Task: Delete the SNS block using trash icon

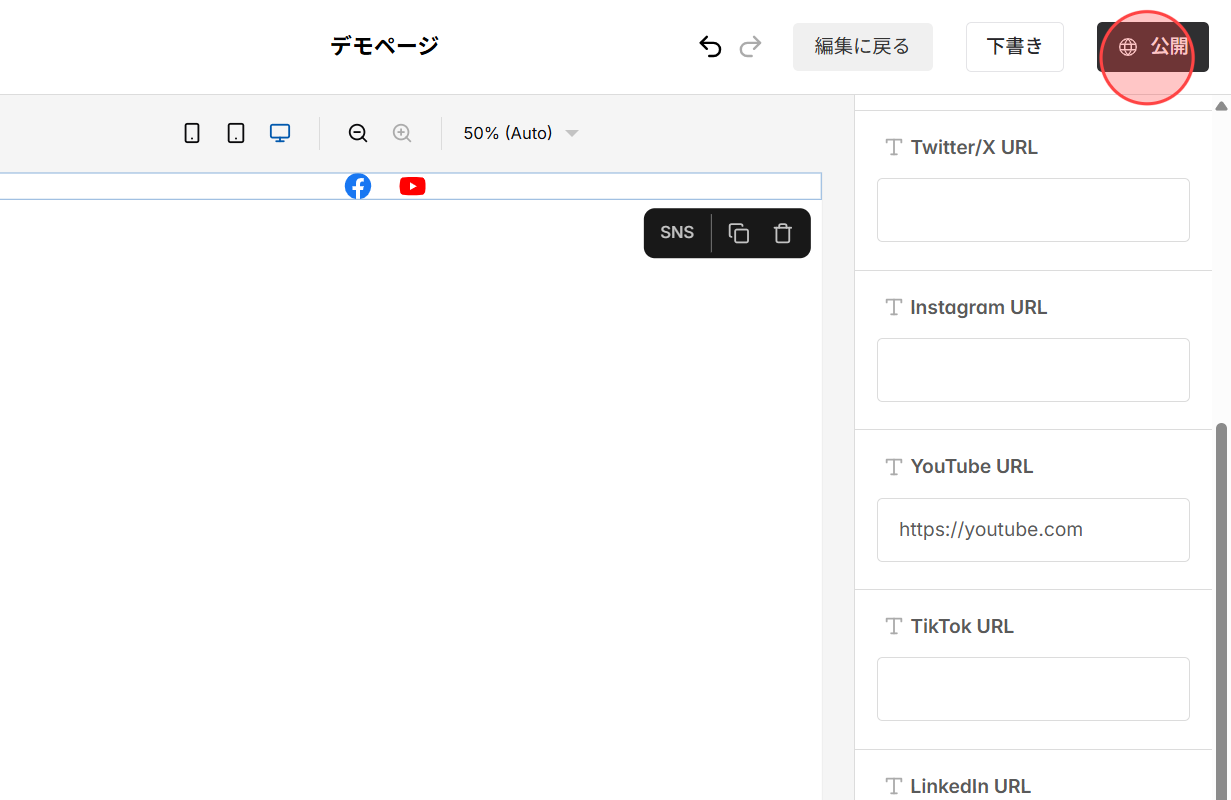Action: pos(782,232)
